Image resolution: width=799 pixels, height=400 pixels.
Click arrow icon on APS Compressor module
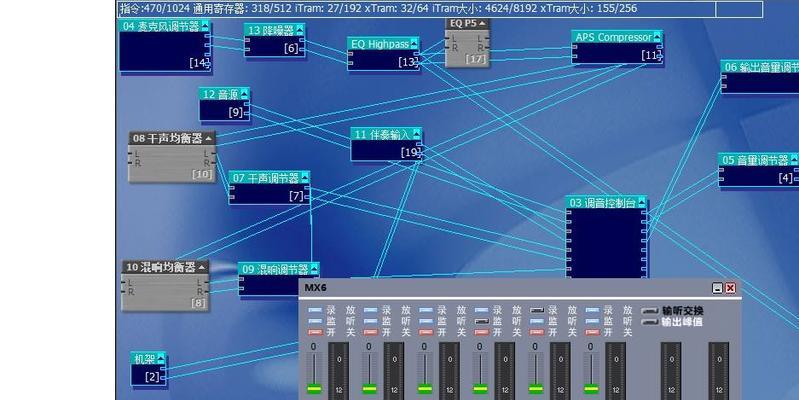[x=657, y=37]
